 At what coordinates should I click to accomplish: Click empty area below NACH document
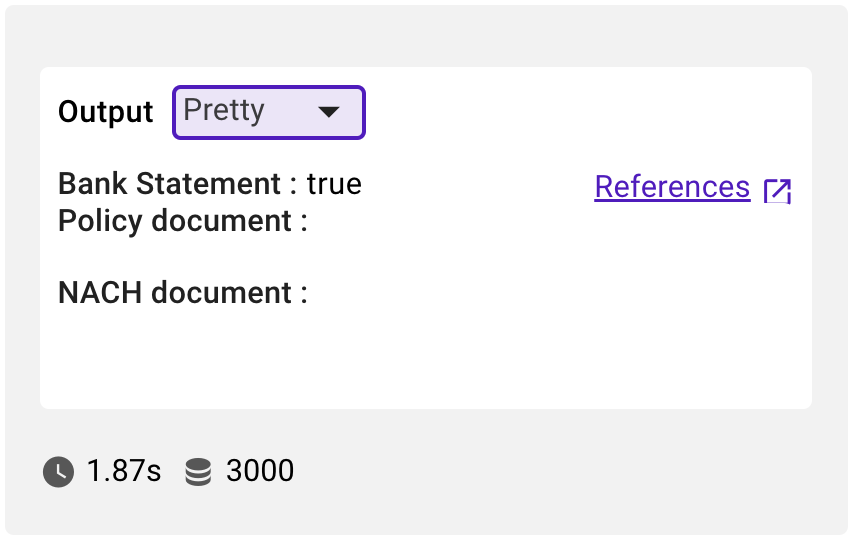pyautogui.click(x=426, y=356)
